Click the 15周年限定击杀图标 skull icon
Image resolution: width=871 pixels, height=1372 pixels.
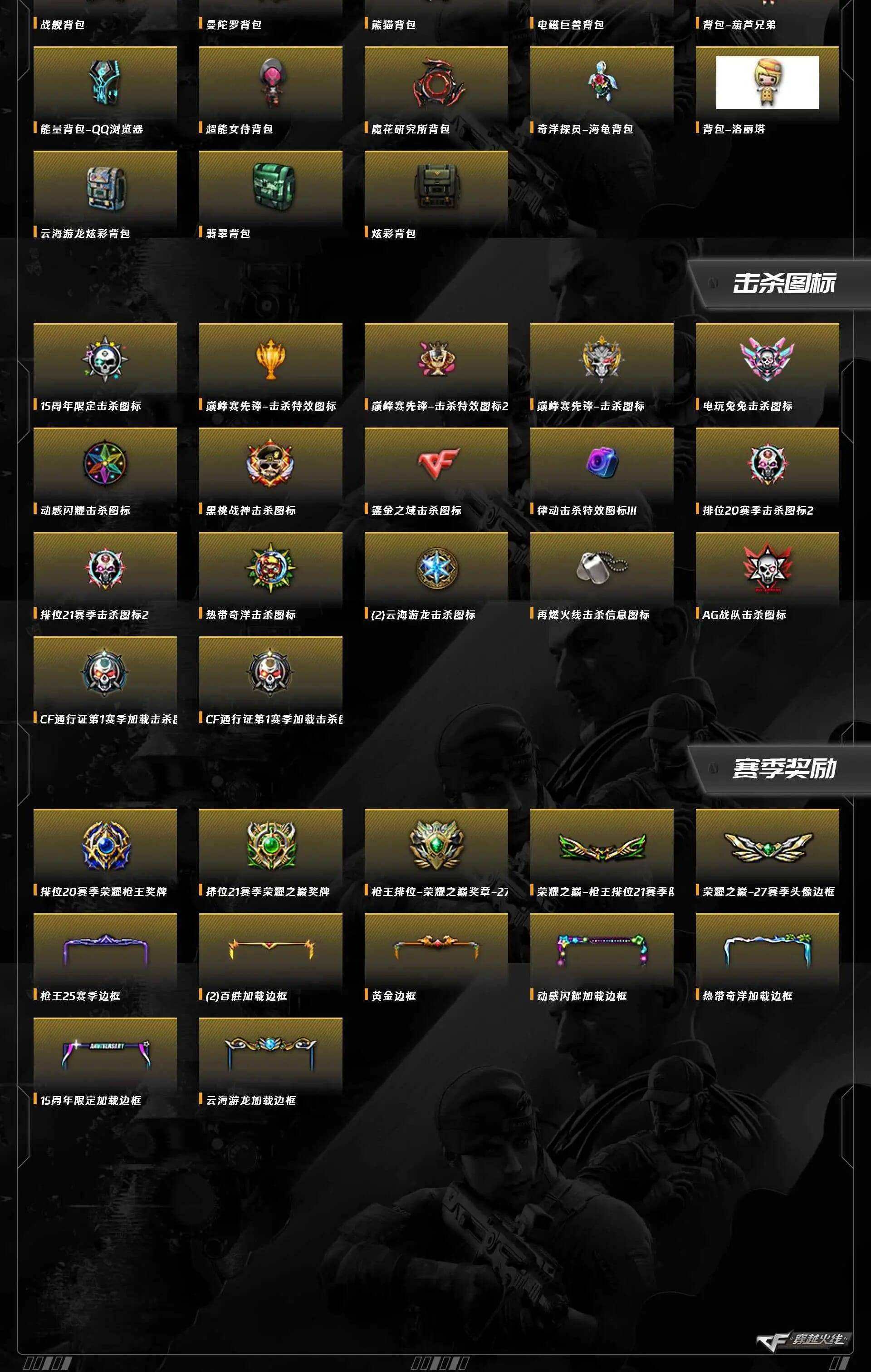pyautogui.click(x=105, y=359)
